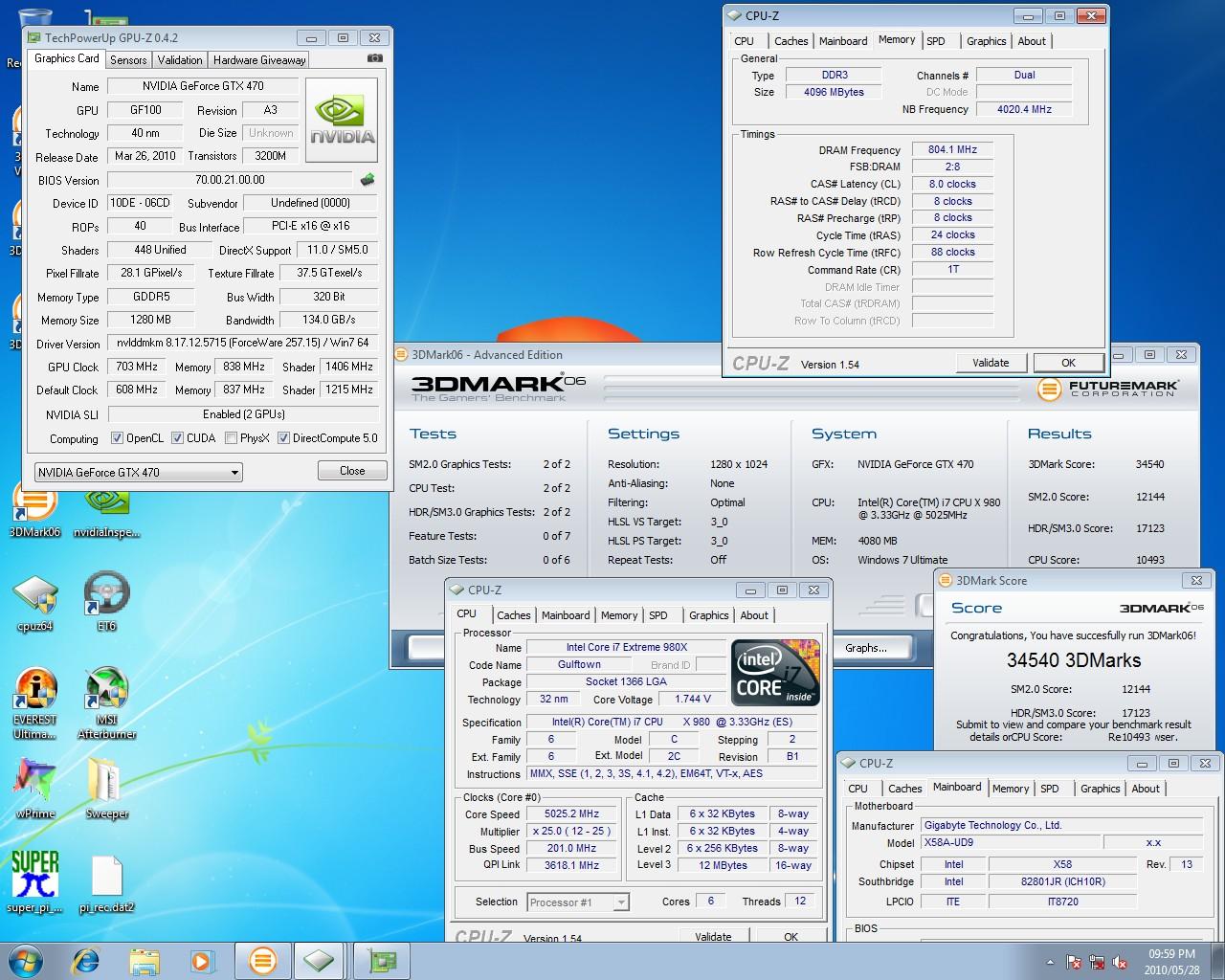This screenshot has width=1225, height=980.
Task: Select the SPD tab in CPU-Z Memory window
Action: 936,41
